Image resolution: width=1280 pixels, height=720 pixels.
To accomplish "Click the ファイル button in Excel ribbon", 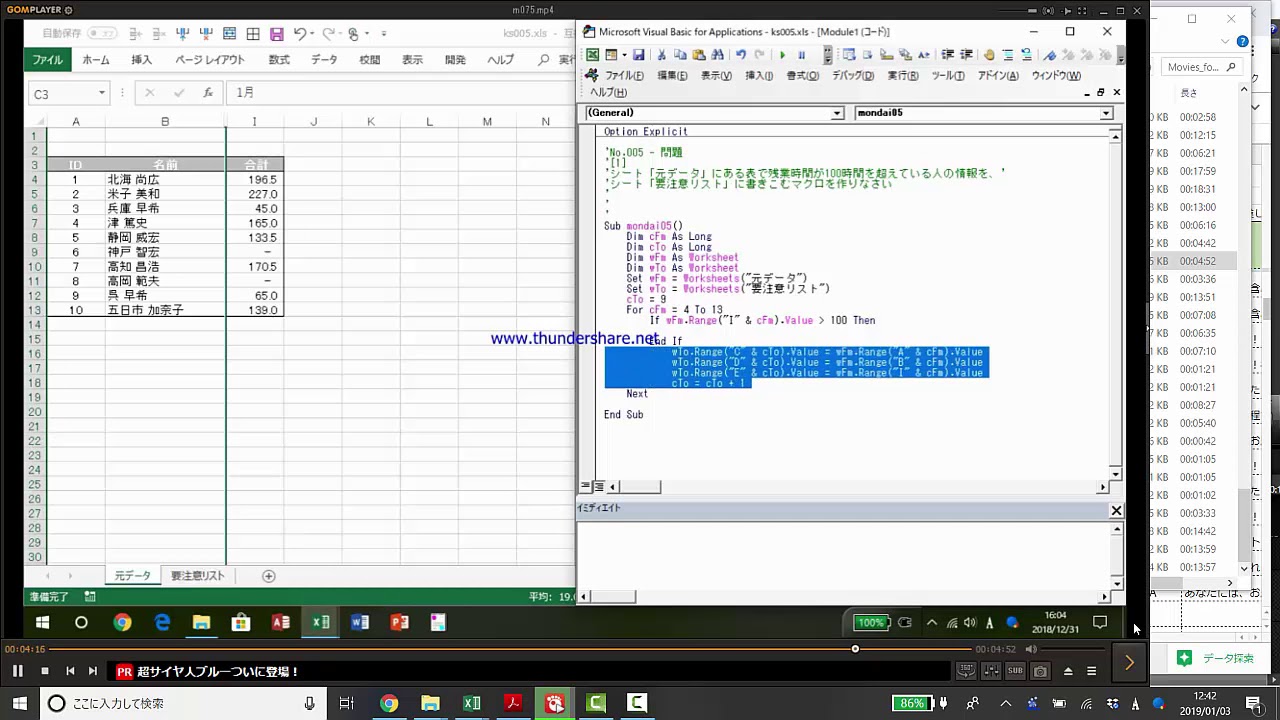I will (47, 60).
